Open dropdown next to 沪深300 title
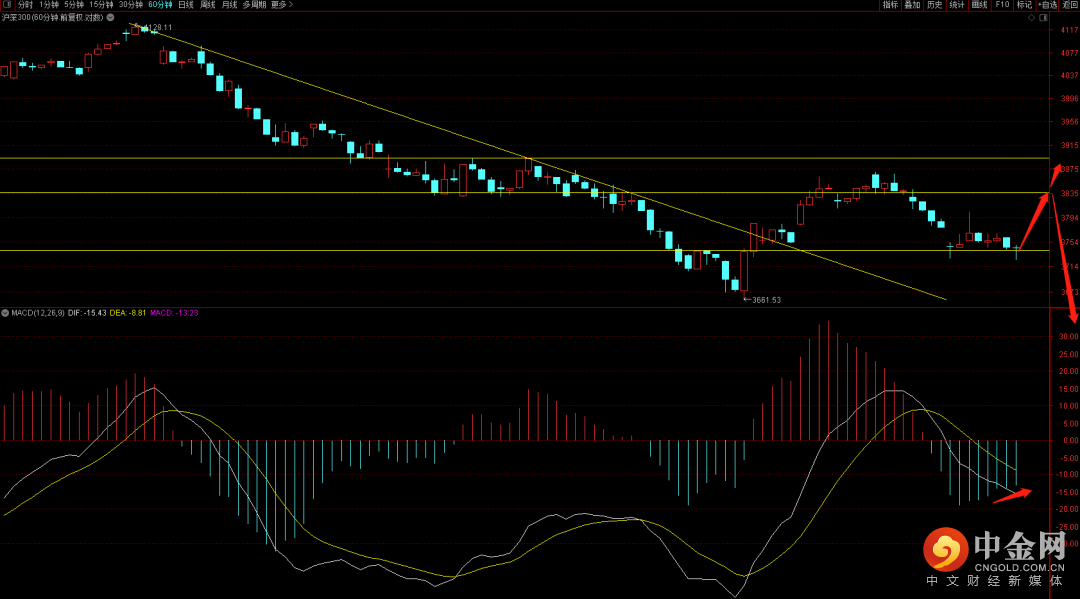The image size is (1080, 599). (x=112, y=18)
